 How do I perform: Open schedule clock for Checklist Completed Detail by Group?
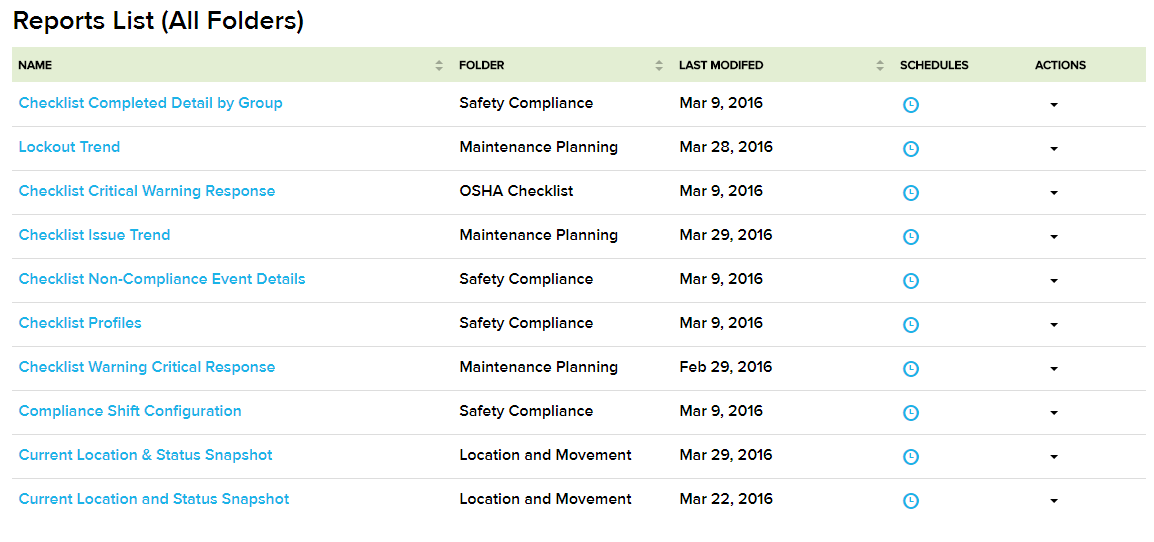(x=910, y=105)
